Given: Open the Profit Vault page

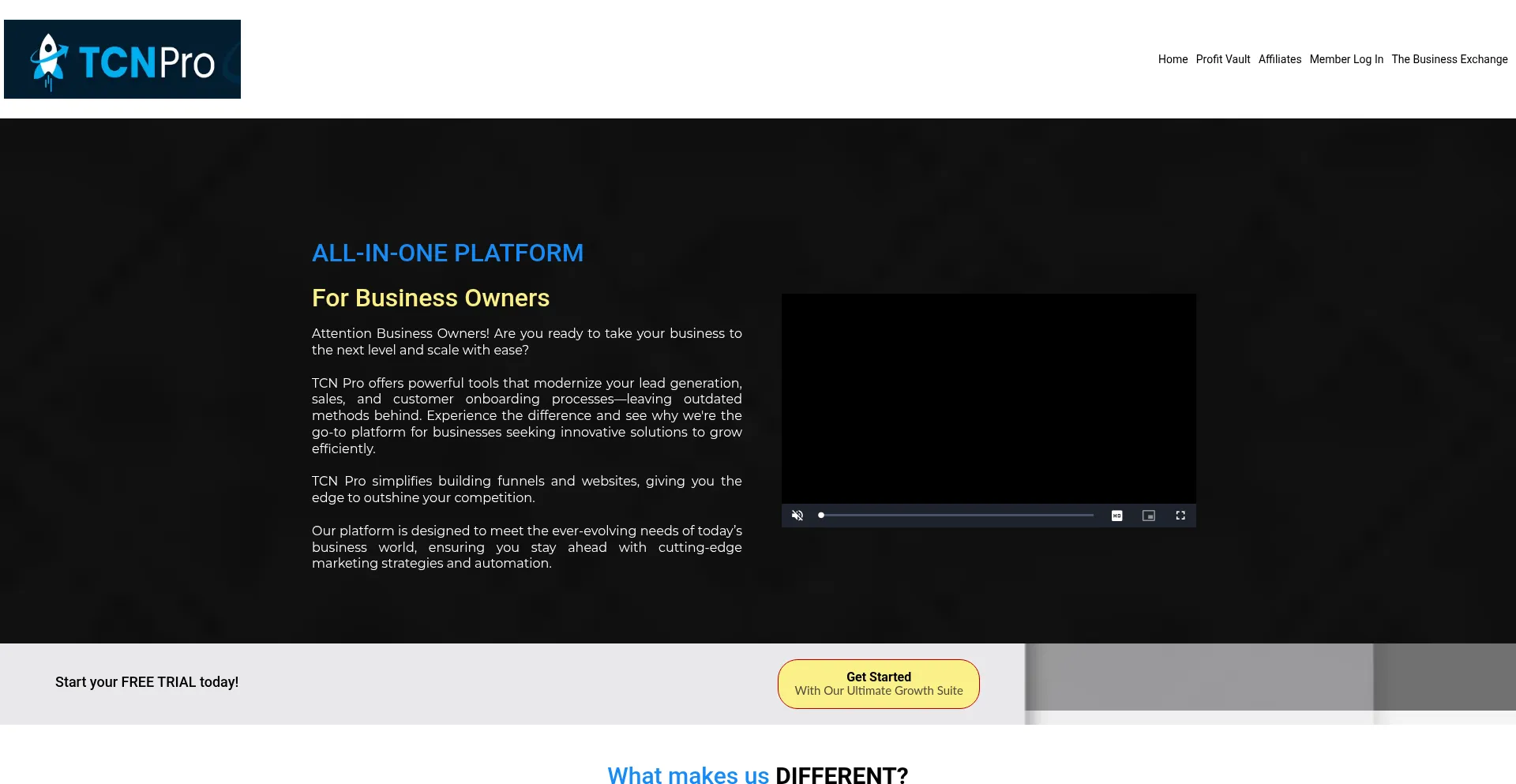Looking at the screenshot, I should click(1223, 59).
